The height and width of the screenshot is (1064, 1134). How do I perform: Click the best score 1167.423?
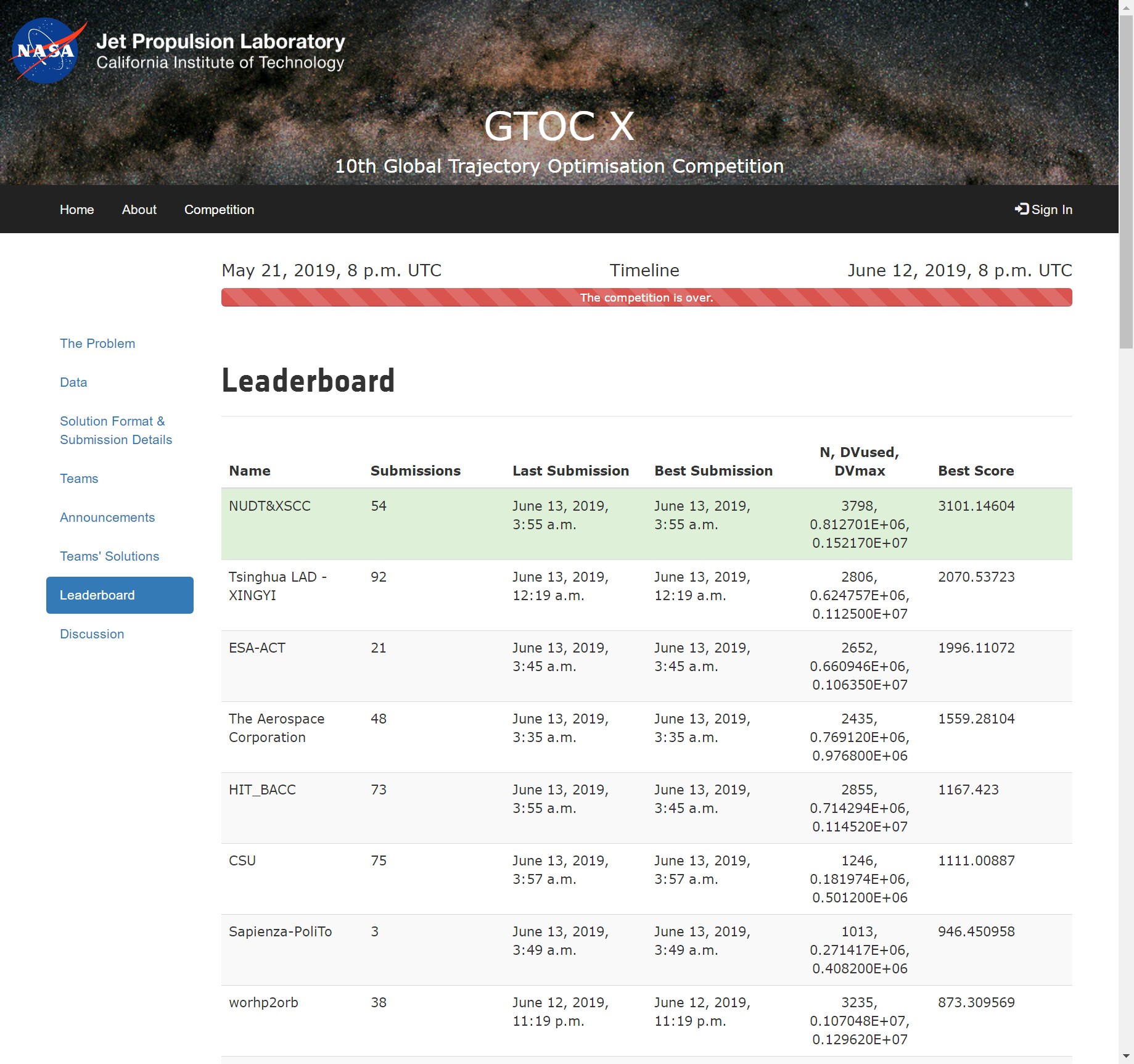(968, 790)
